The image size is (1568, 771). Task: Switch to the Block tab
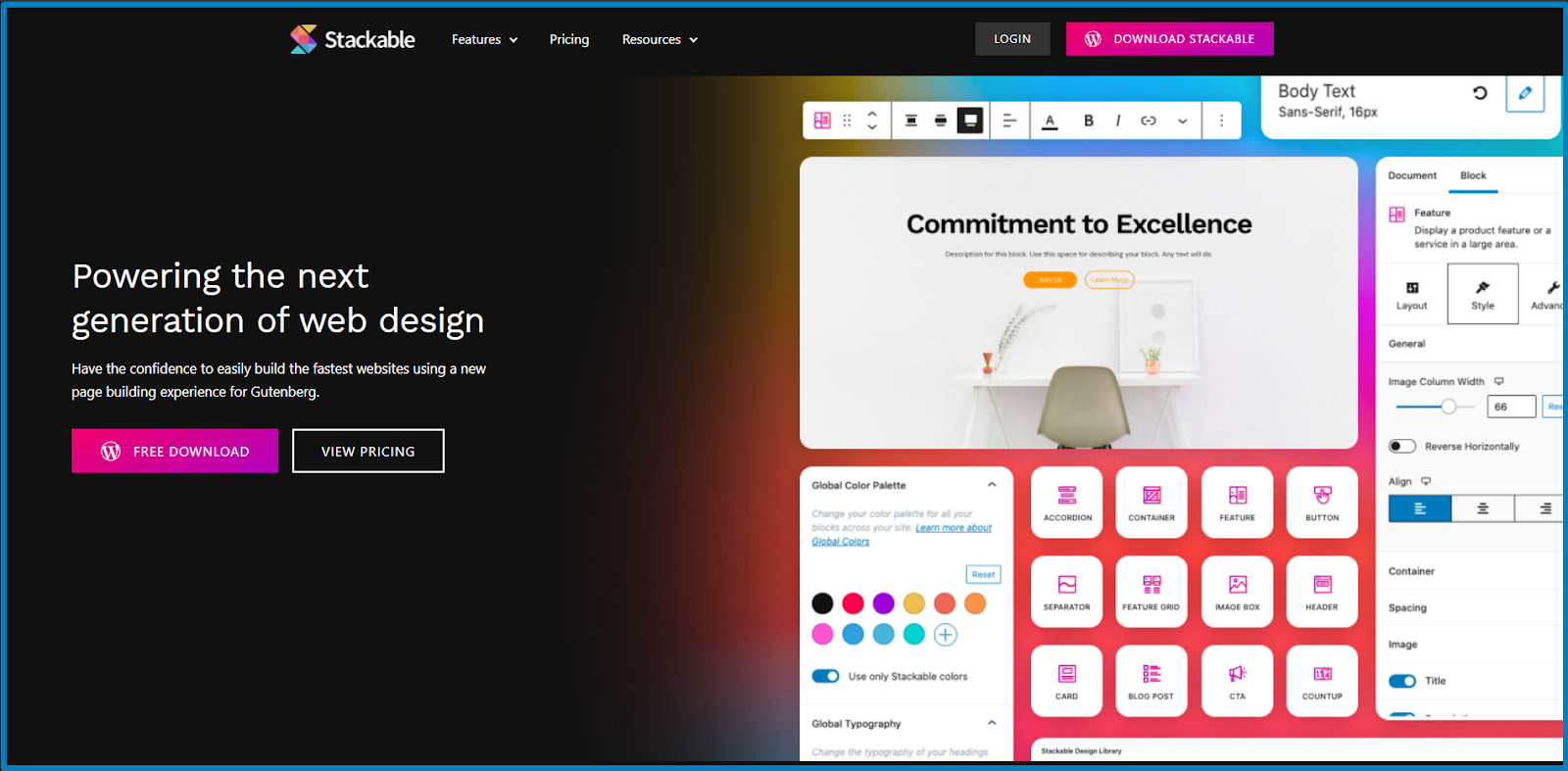pyautogui.click(x=1473, y=175)
